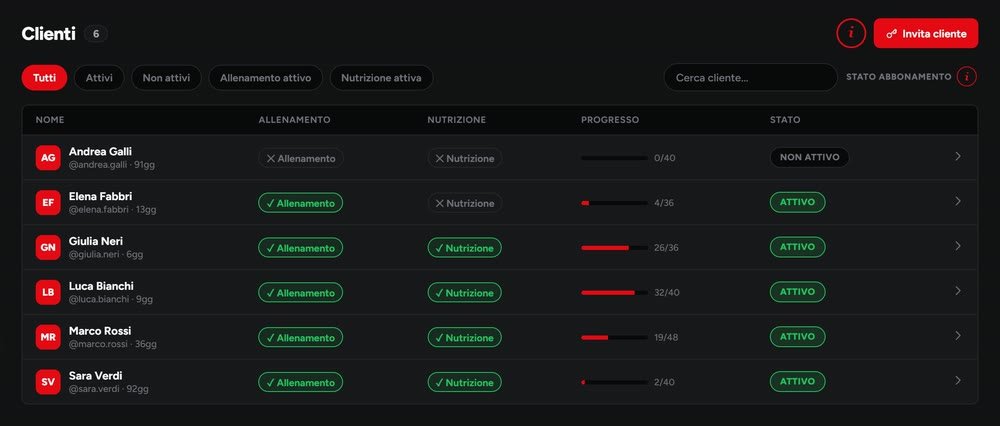The width and height of the screenshot is (1000, 426).
Task: Click the STATO ABBONAMENTO label
Action: point(899,77)
